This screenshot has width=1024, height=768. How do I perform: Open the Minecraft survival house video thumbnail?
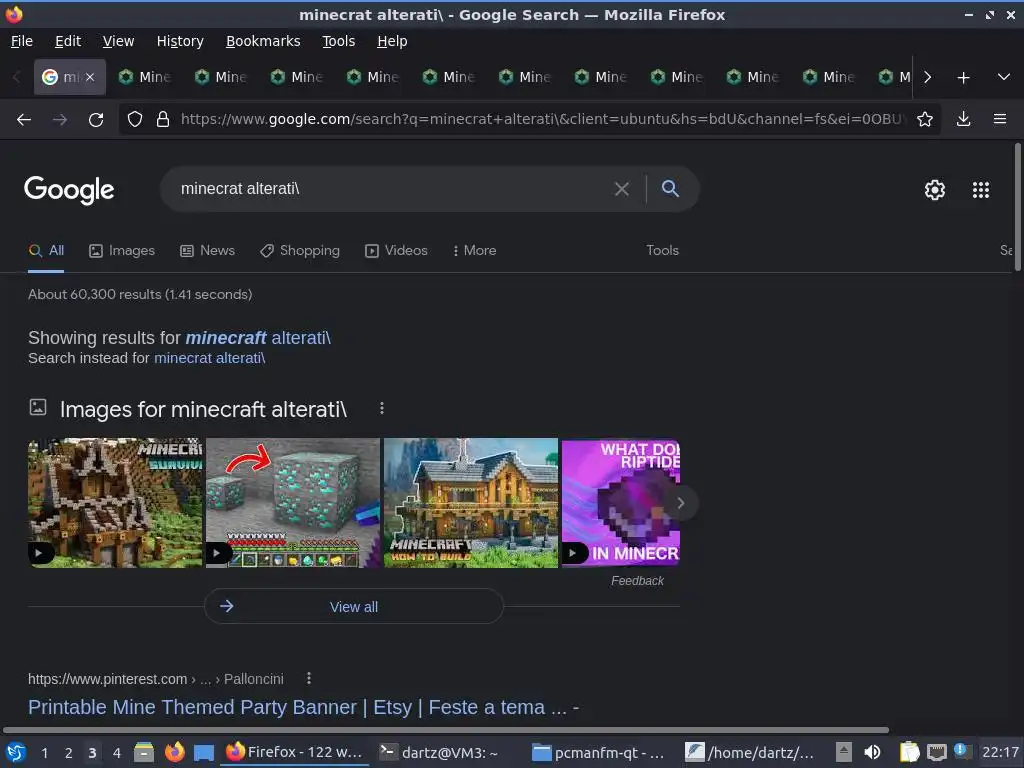(116, 503)
